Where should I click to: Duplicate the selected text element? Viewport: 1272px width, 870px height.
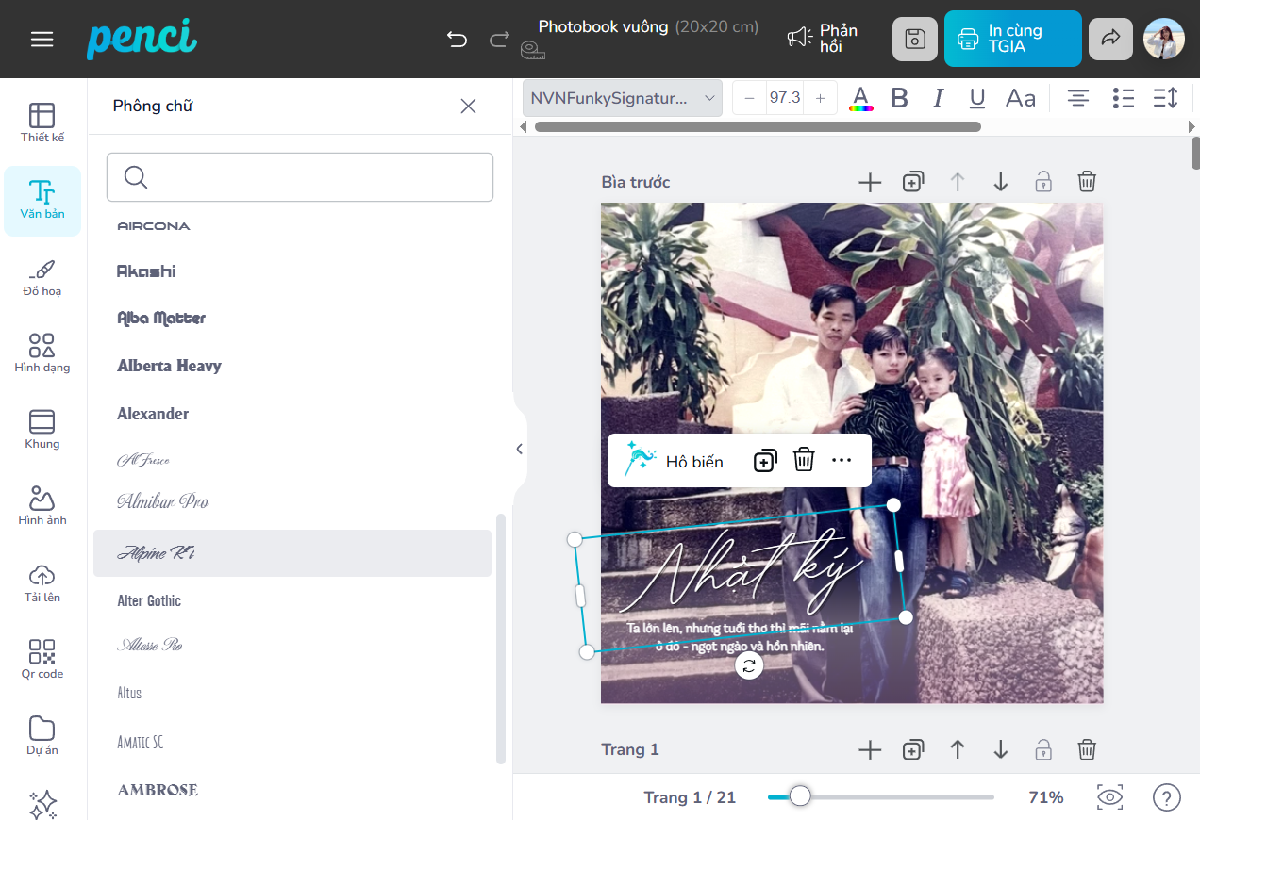(765, 460)
